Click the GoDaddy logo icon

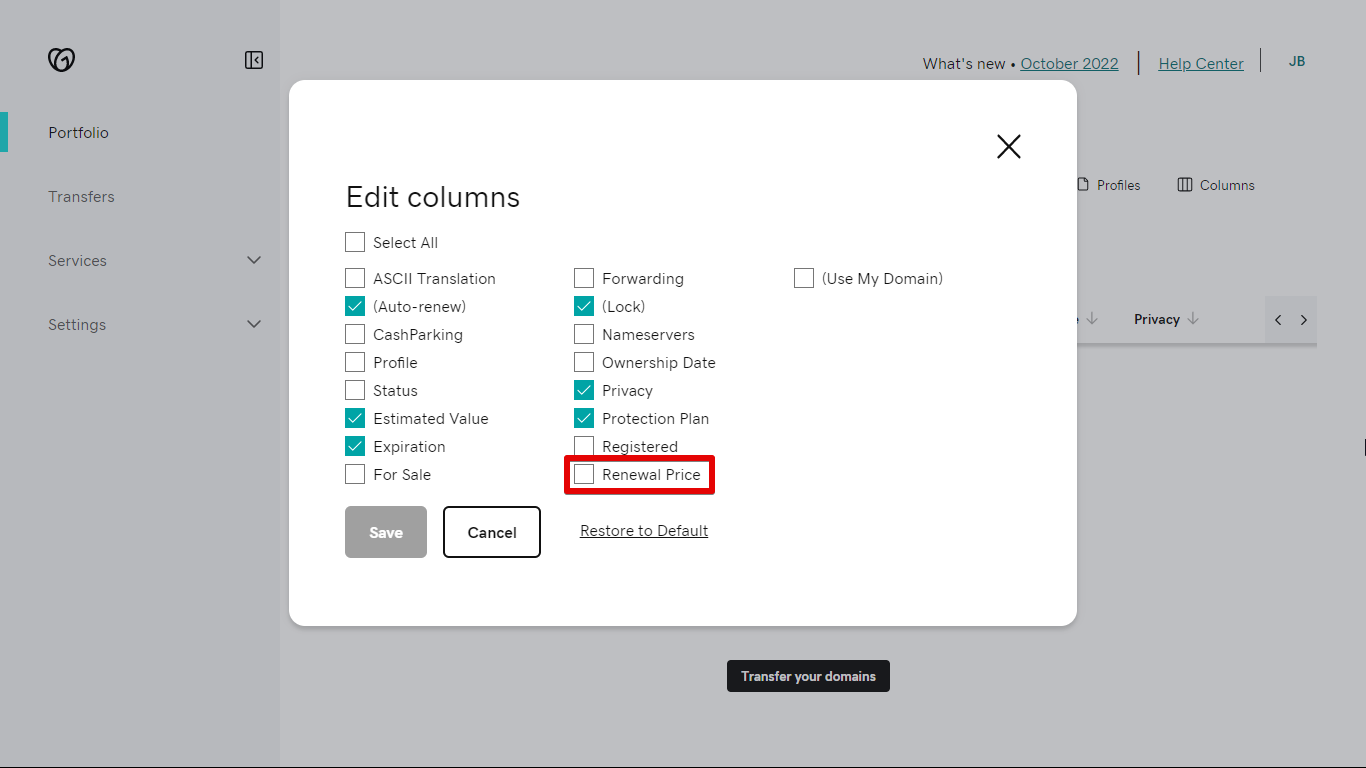[x=61, y=60]
